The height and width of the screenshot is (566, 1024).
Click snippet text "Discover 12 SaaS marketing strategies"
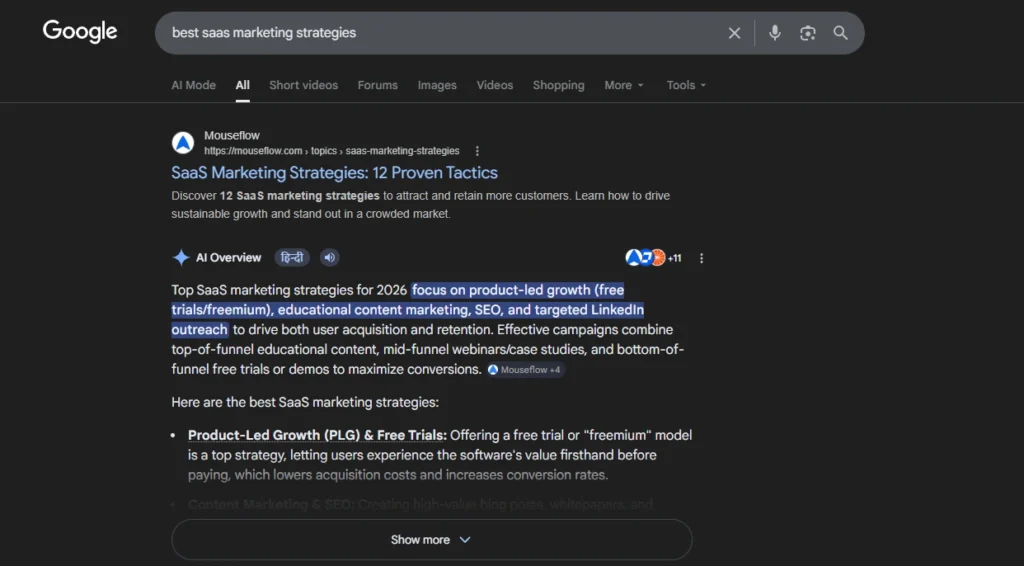point(275,196)
